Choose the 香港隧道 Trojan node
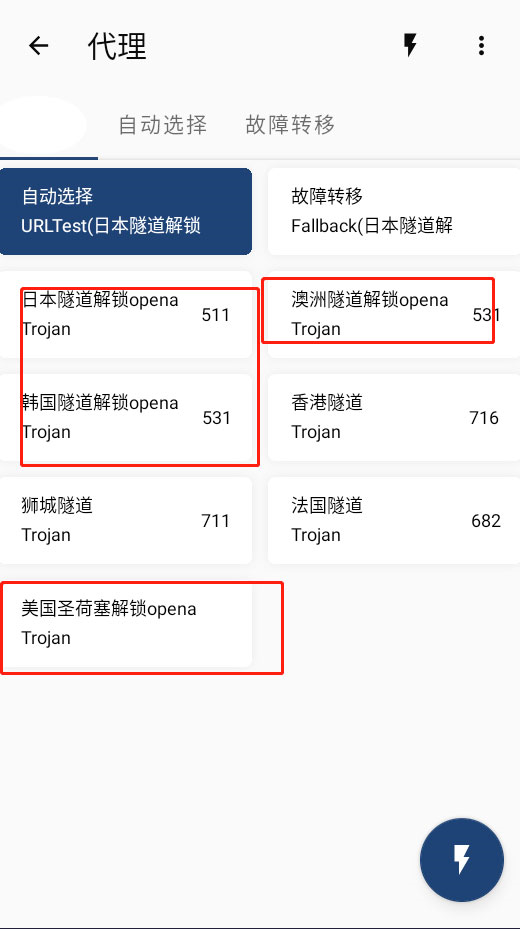Viewport: 520px width, 931px height. point(394,417)
